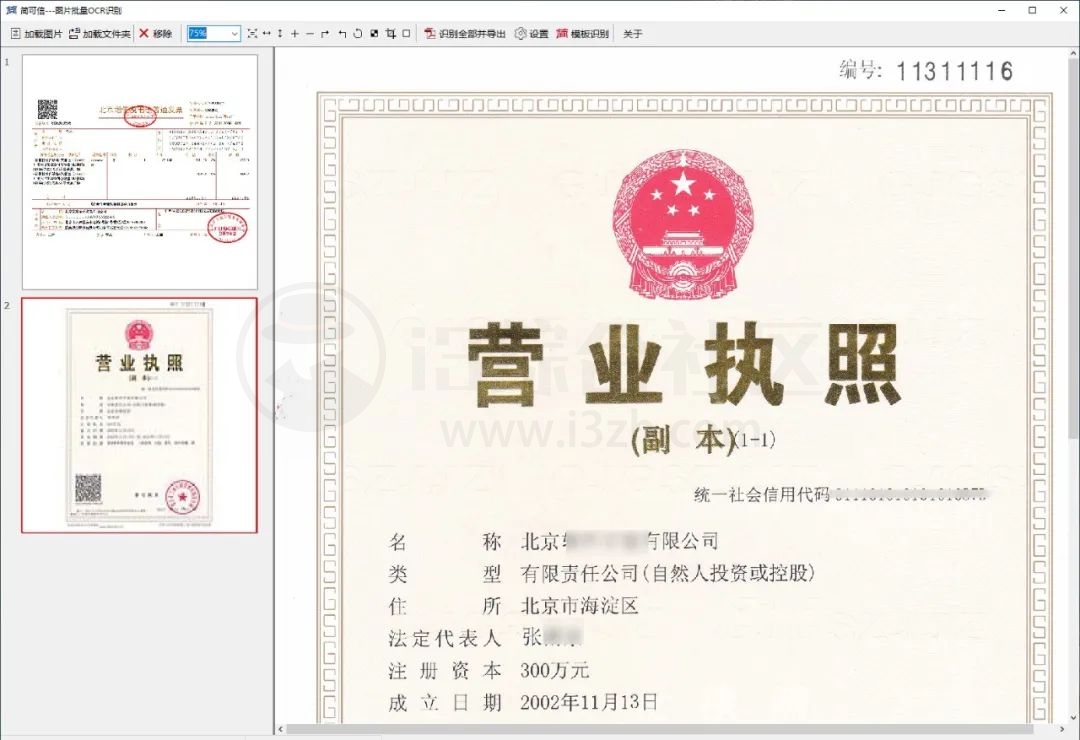1080x740 pixels.
Task: Open the 关于 (about) menu item
Action: 632,33
